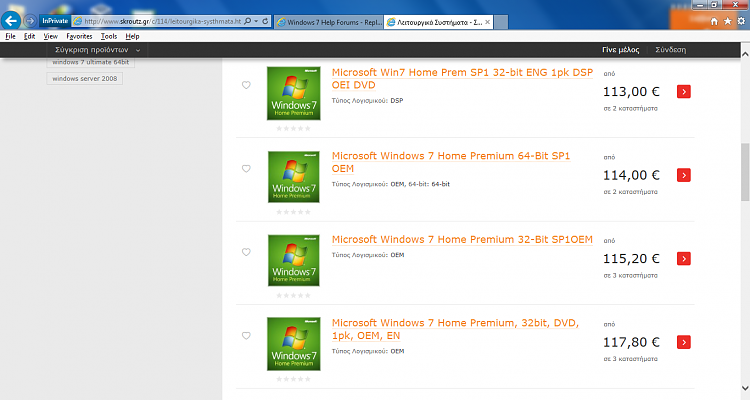This screenshot has width=750, height=400.
Task: Favorite the Home Premium 32-Bit SP1OEM heart
Action: click(x=246, y=252)
